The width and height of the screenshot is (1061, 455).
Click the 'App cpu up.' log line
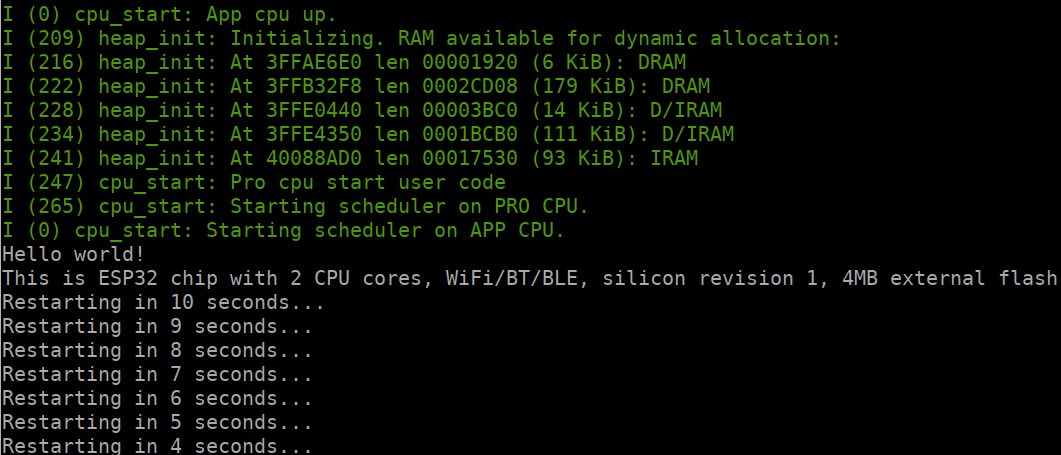tap(168, 14)
